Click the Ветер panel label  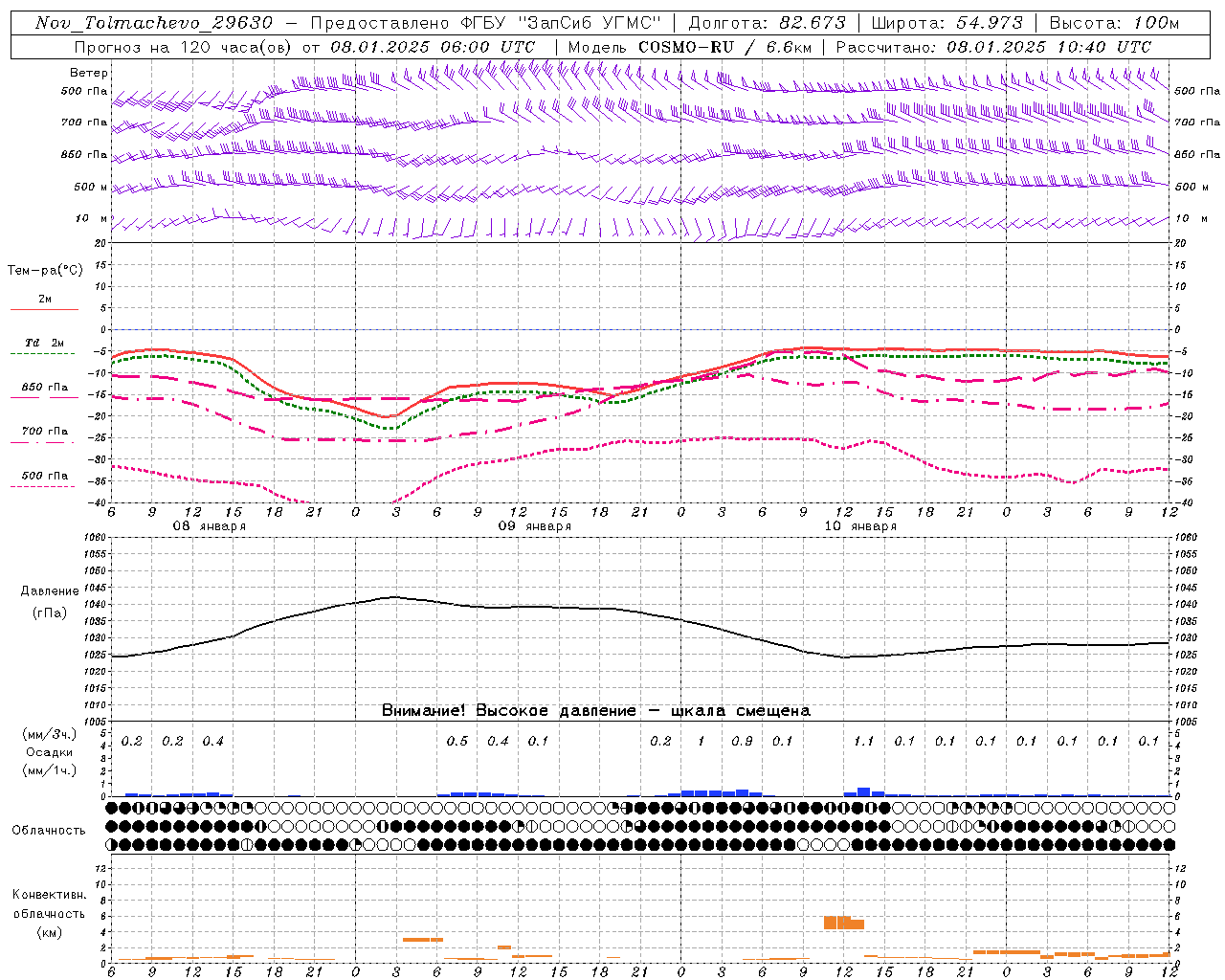point(88,73)
